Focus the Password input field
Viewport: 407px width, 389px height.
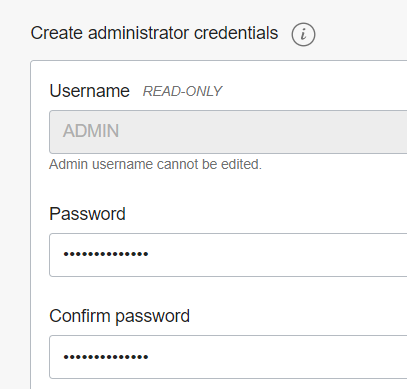(228, 255)
